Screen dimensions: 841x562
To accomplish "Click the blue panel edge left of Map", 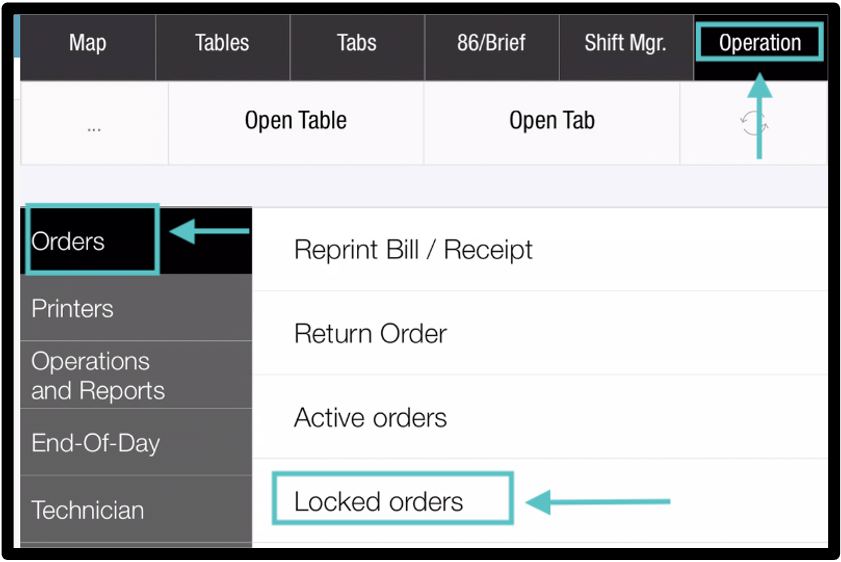I will [x=19, y=38].
